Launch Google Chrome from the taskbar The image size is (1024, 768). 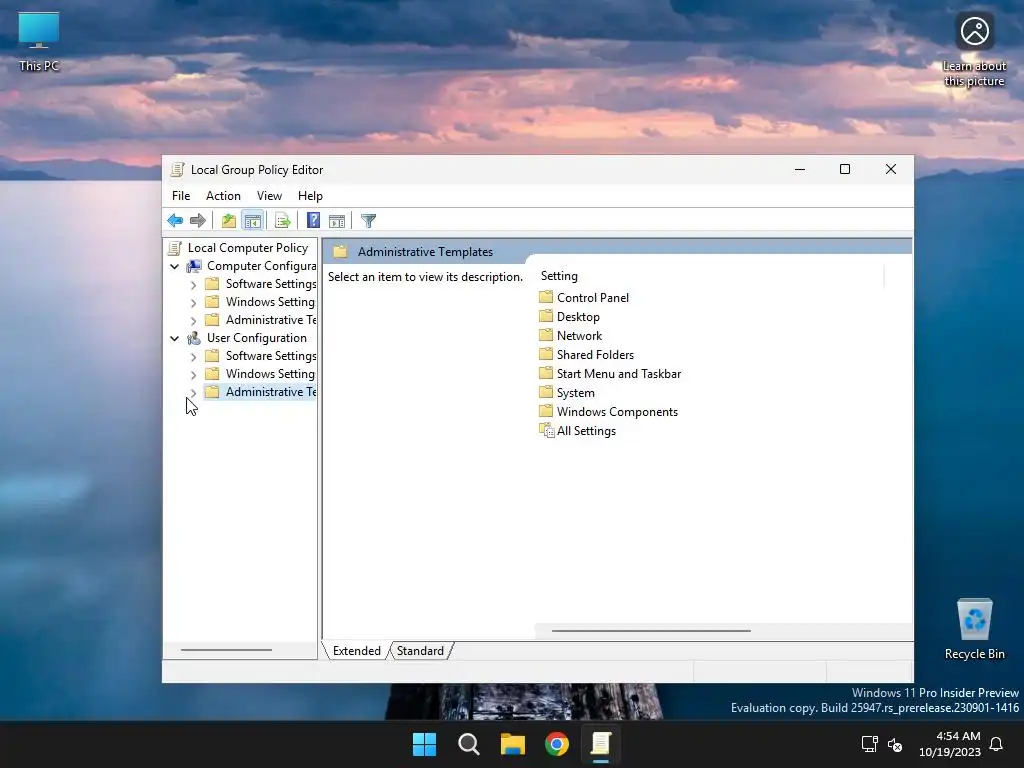click(x=557, y=744)
